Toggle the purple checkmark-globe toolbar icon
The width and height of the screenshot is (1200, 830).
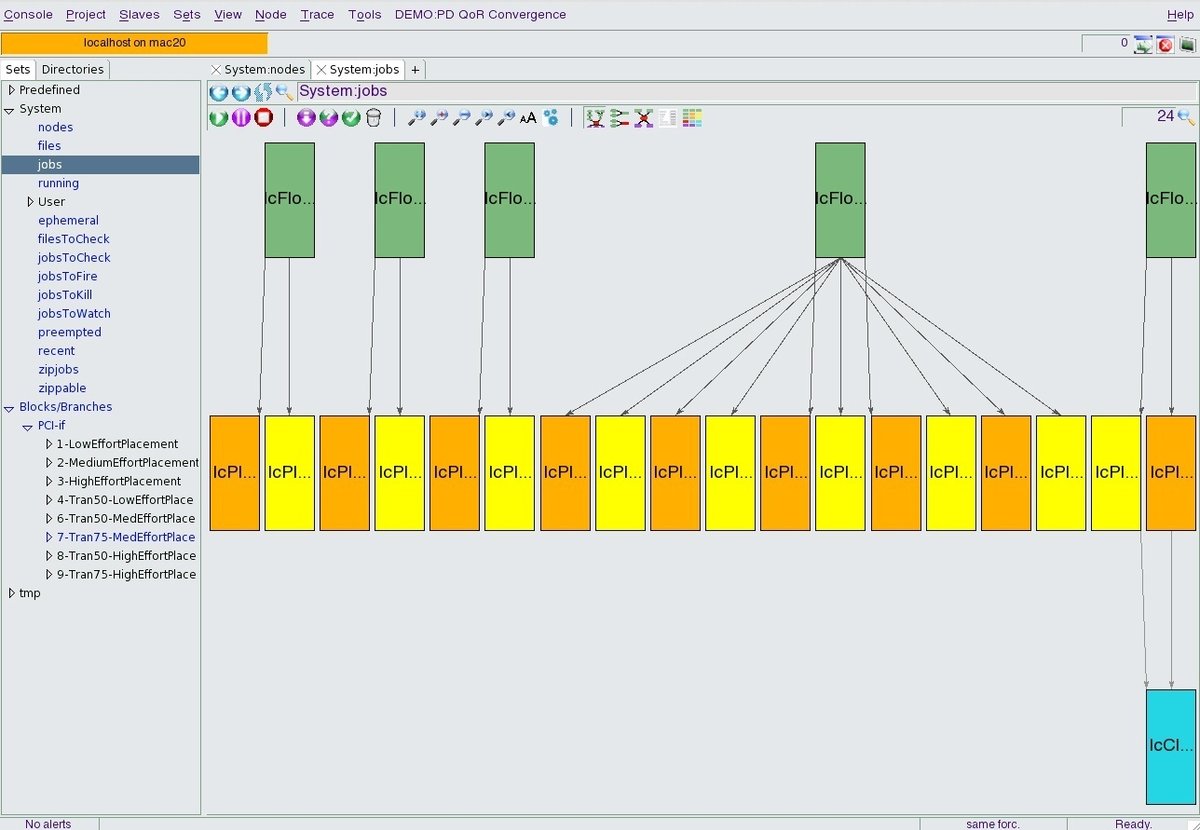click(328, 118)
